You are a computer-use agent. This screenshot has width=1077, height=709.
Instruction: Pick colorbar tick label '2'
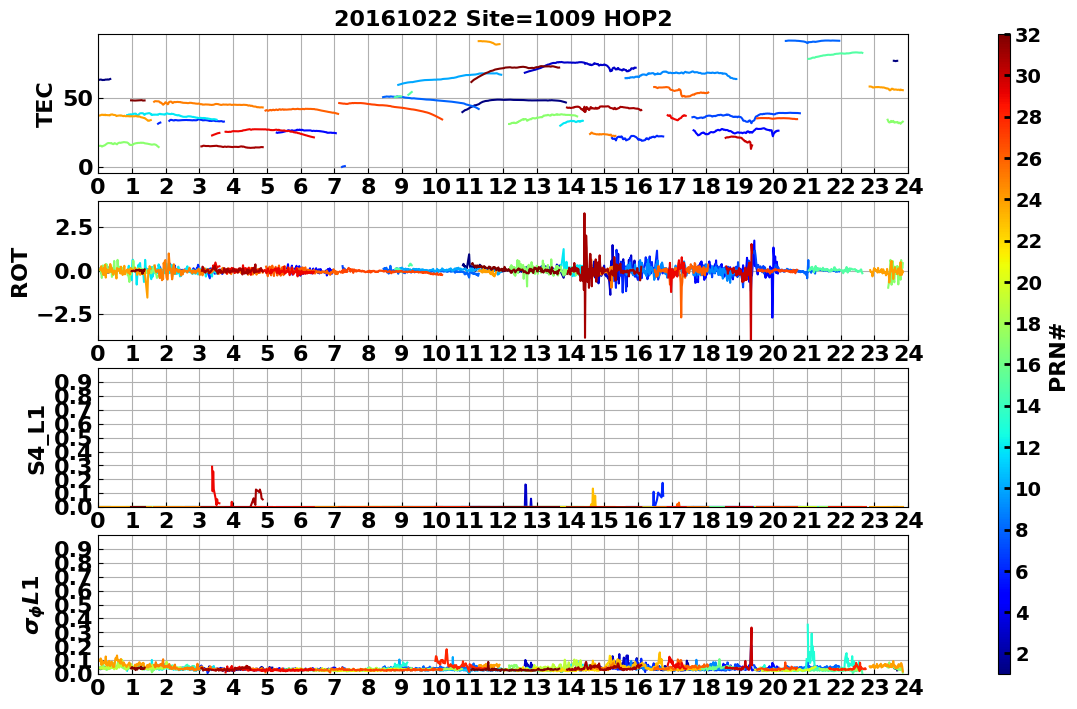point(1022,653)
